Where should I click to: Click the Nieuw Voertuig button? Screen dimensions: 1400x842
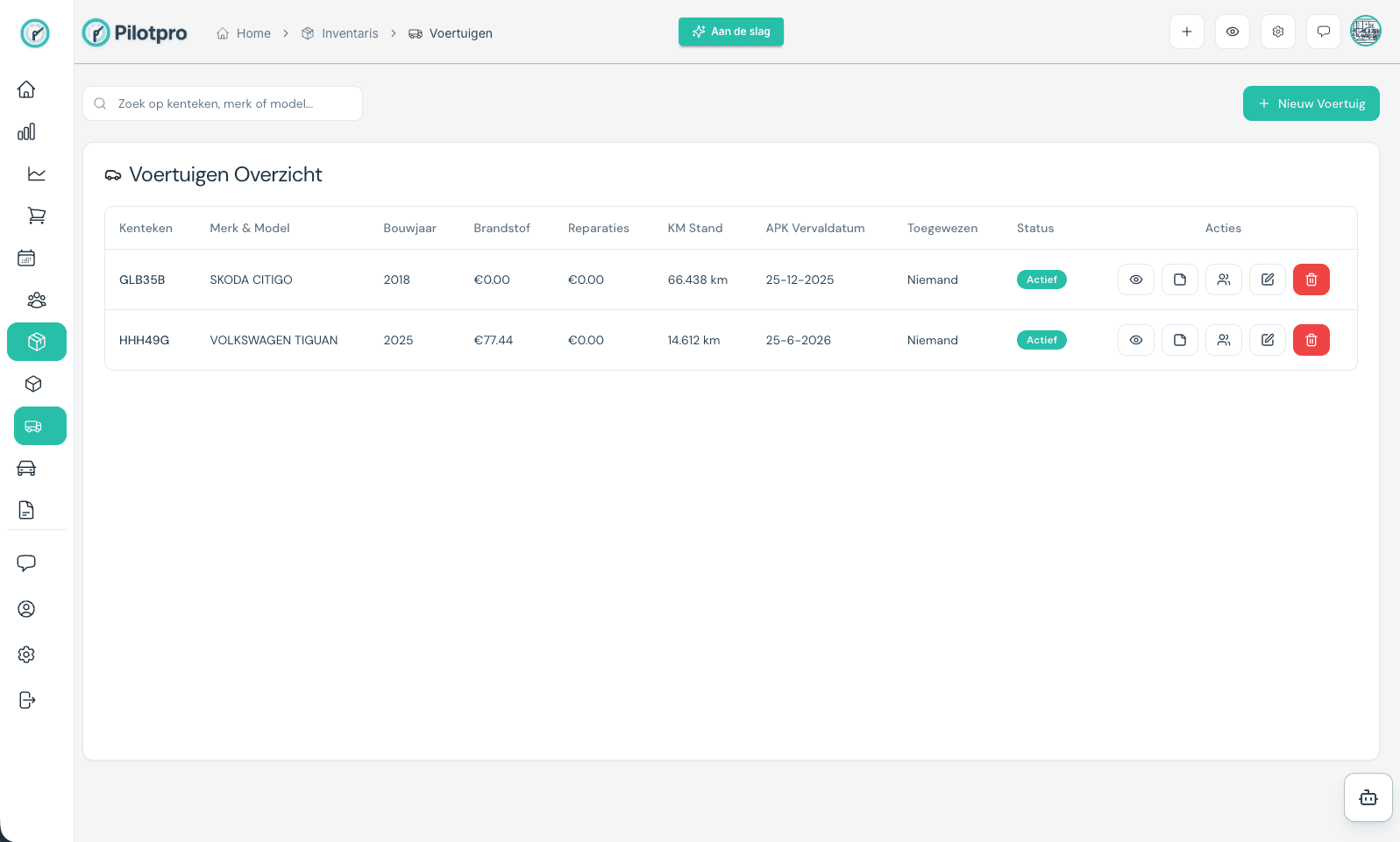pyautogui.click(x=1311, y=103)
